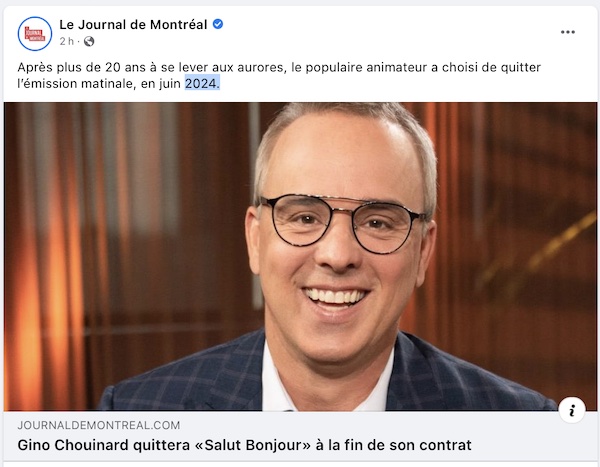Viewport: 600px width, 467px height.
Task: Click the eyeglasses in the article photo
Action: 343,222
